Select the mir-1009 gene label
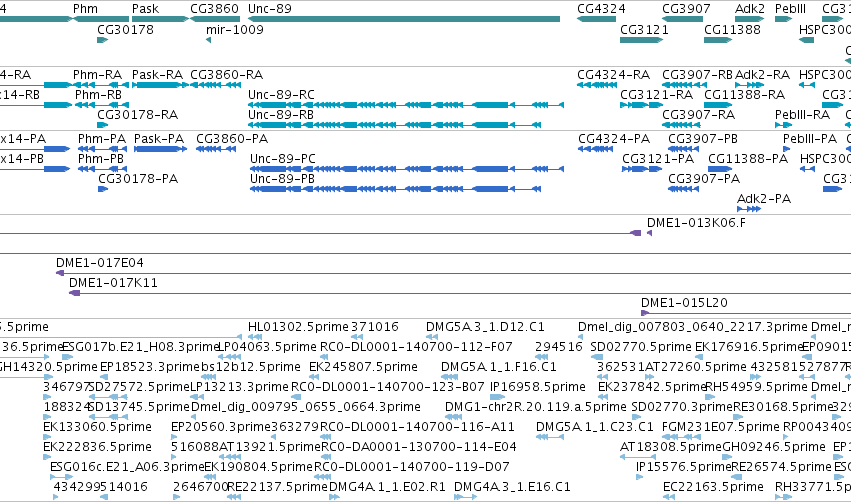851x502 pixels. [x=234, y=29]
